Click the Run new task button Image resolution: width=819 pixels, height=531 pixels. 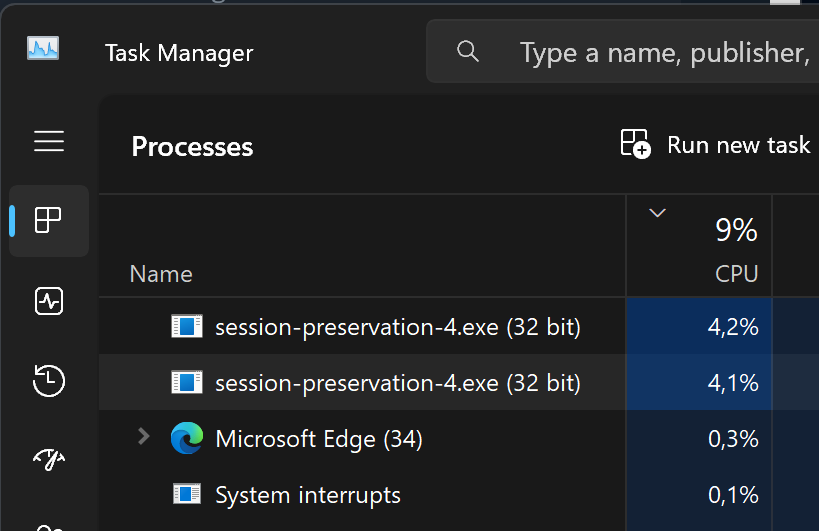[715, 145]
